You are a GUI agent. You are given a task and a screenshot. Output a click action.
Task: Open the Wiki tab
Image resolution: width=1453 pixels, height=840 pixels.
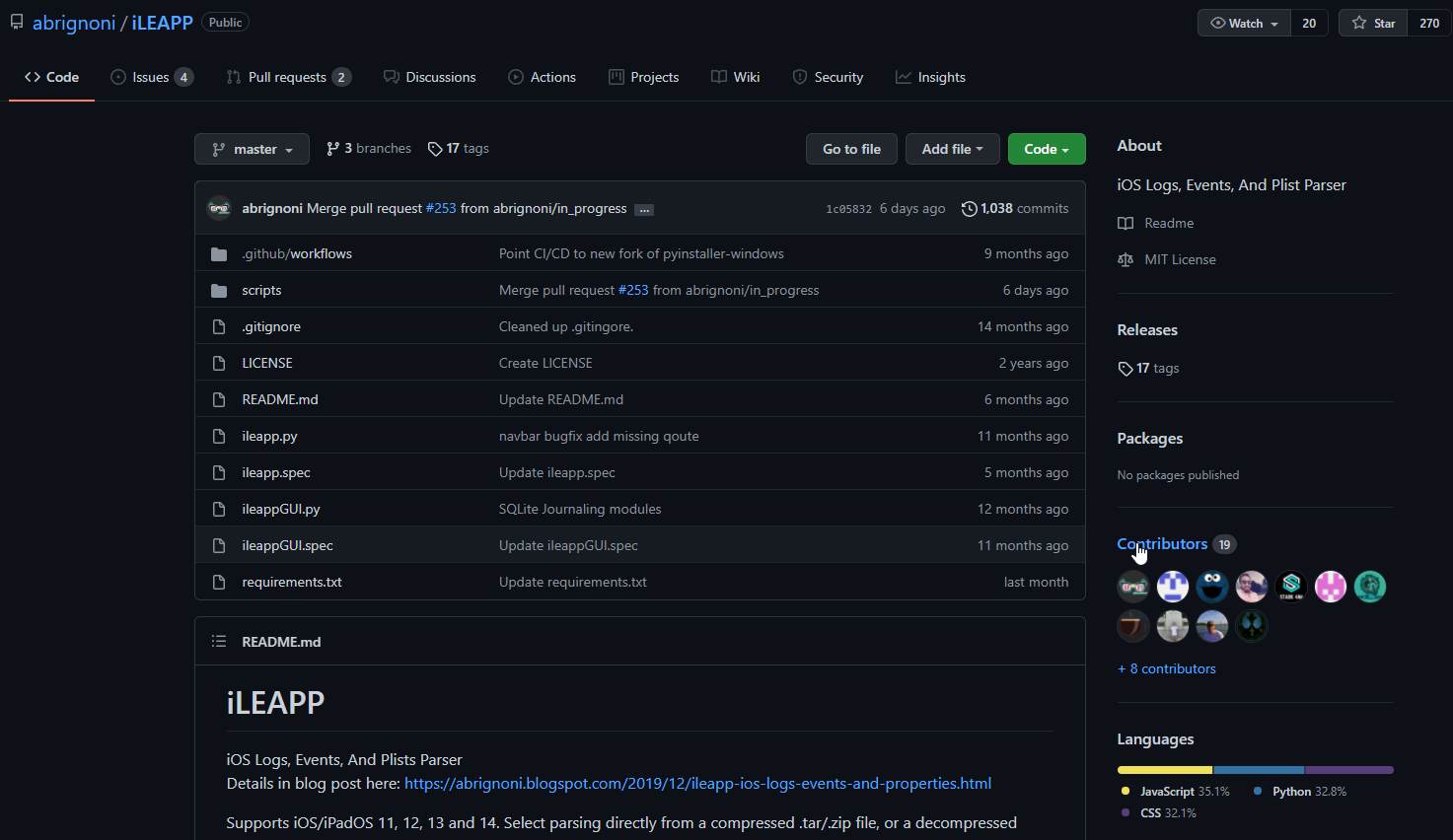coord(735,77)
